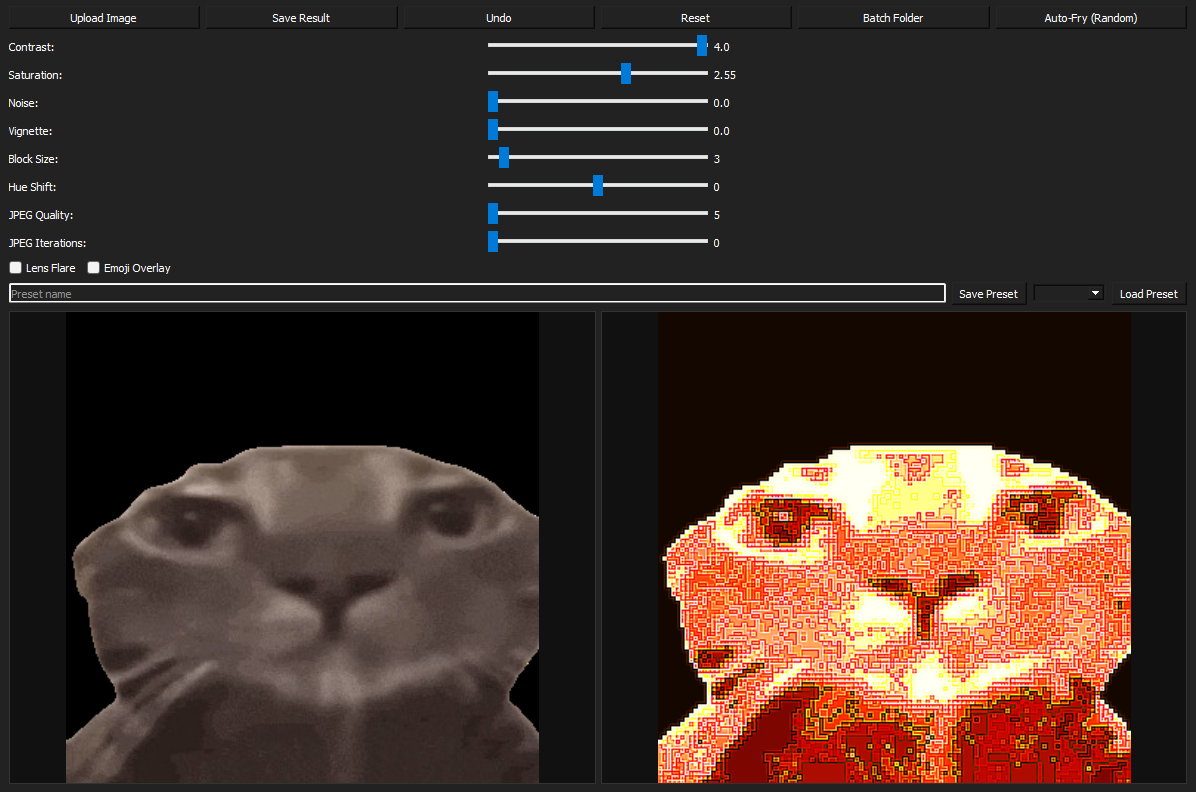Click the JPEG Quality value 5
This screenshot has width=1196, height=792.
point(716,215)
